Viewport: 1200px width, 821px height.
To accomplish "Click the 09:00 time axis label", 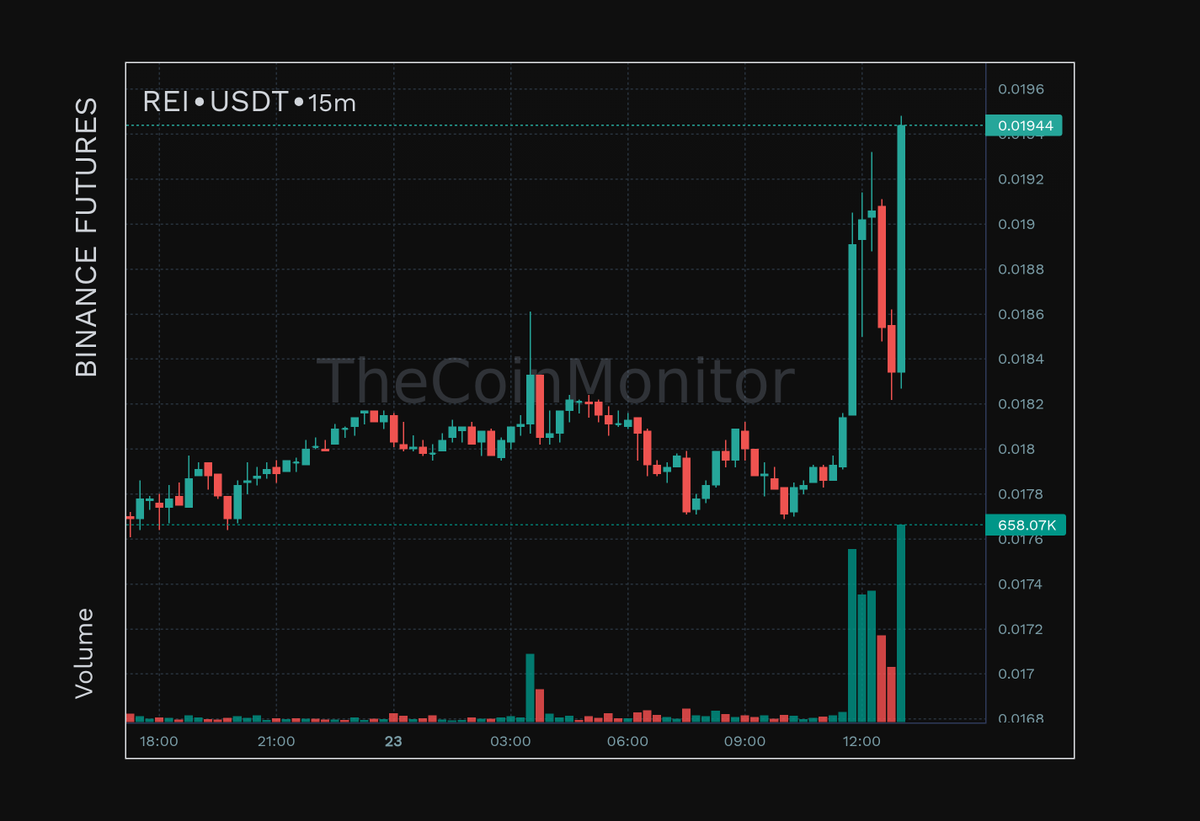I will click(745, 742).
